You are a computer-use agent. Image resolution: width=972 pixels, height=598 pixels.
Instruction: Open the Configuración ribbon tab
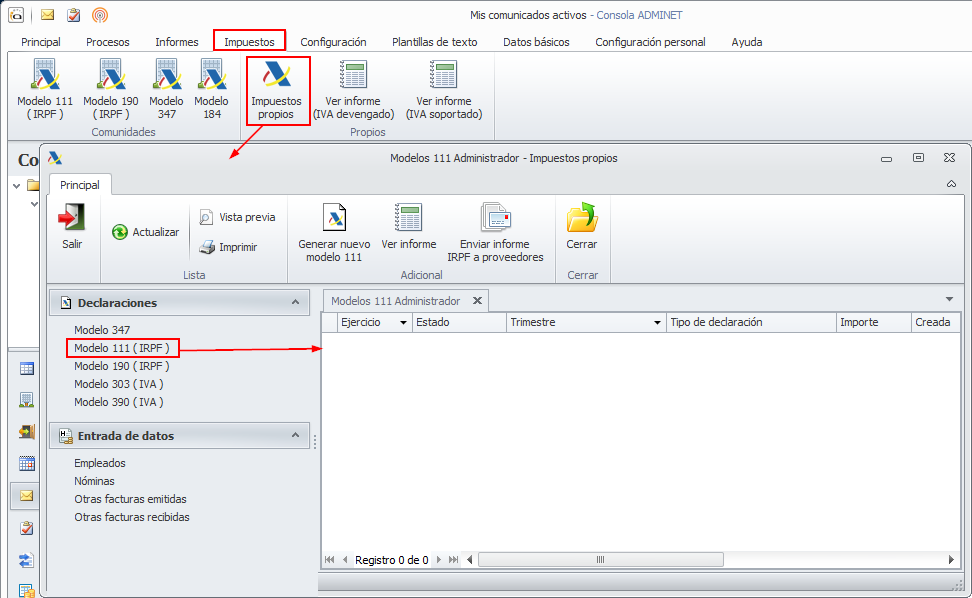pyautogui.click(x=334, y=42)
